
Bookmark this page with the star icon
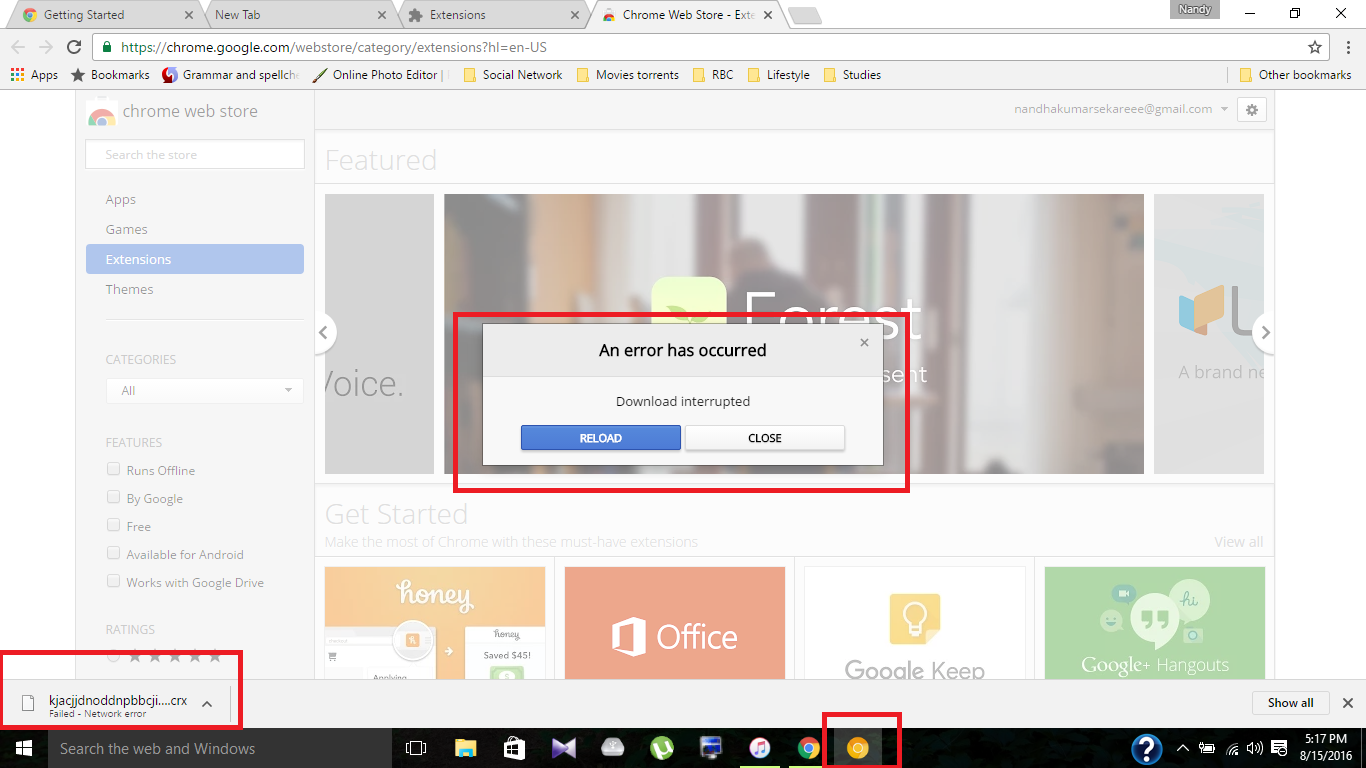pyautogui.click(x=1315, y=47)
